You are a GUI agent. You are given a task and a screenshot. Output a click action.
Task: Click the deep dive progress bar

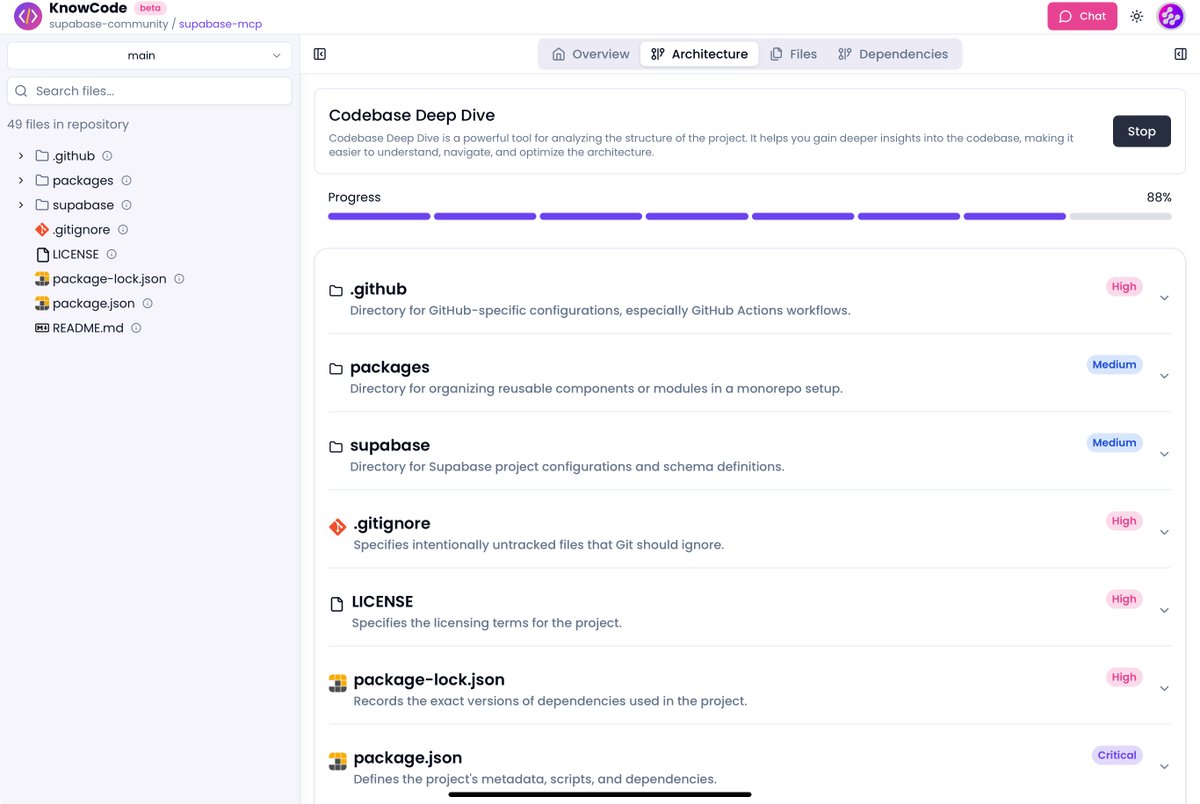(750, 216)
